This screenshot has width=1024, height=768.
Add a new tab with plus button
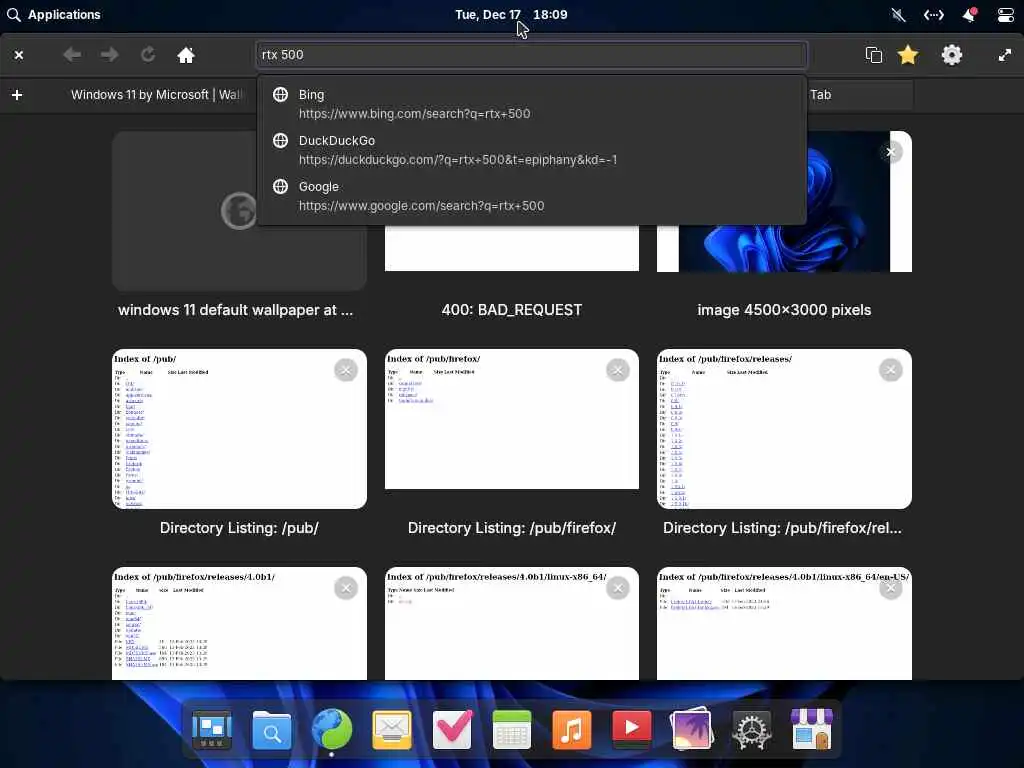tap(17, 95)
